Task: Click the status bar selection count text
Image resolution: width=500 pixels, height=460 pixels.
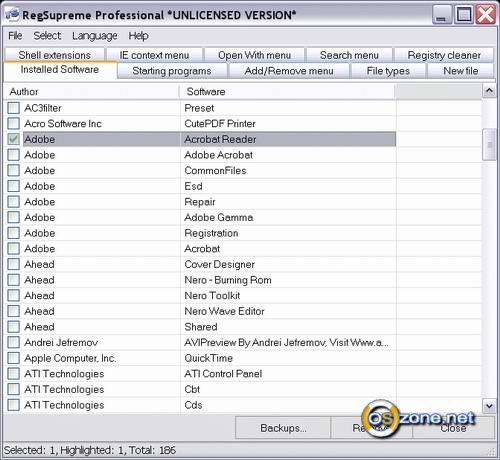Action: 90,450
